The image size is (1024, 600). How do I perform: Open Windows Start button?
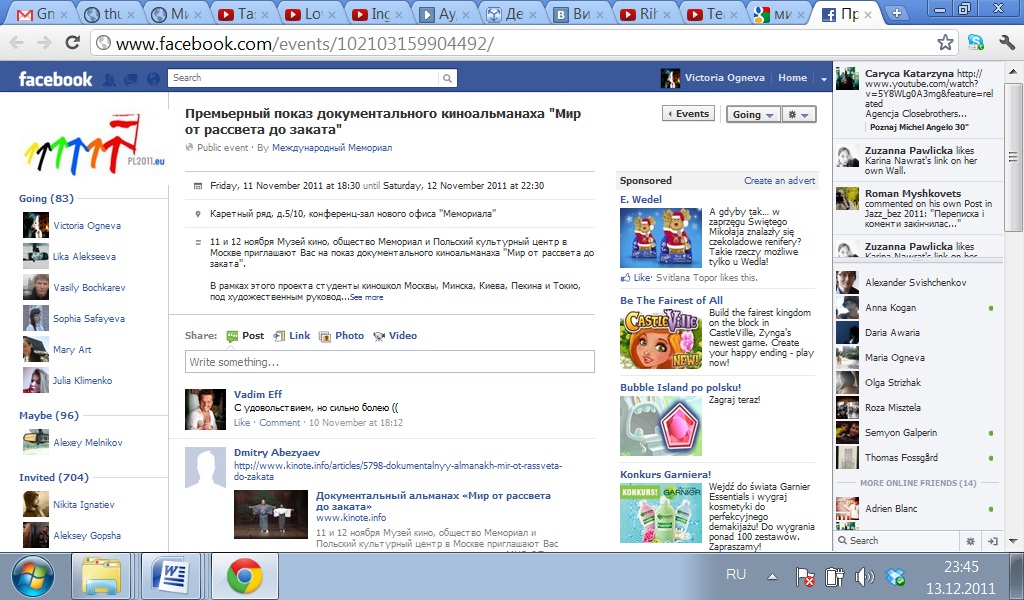pos(33,576)
